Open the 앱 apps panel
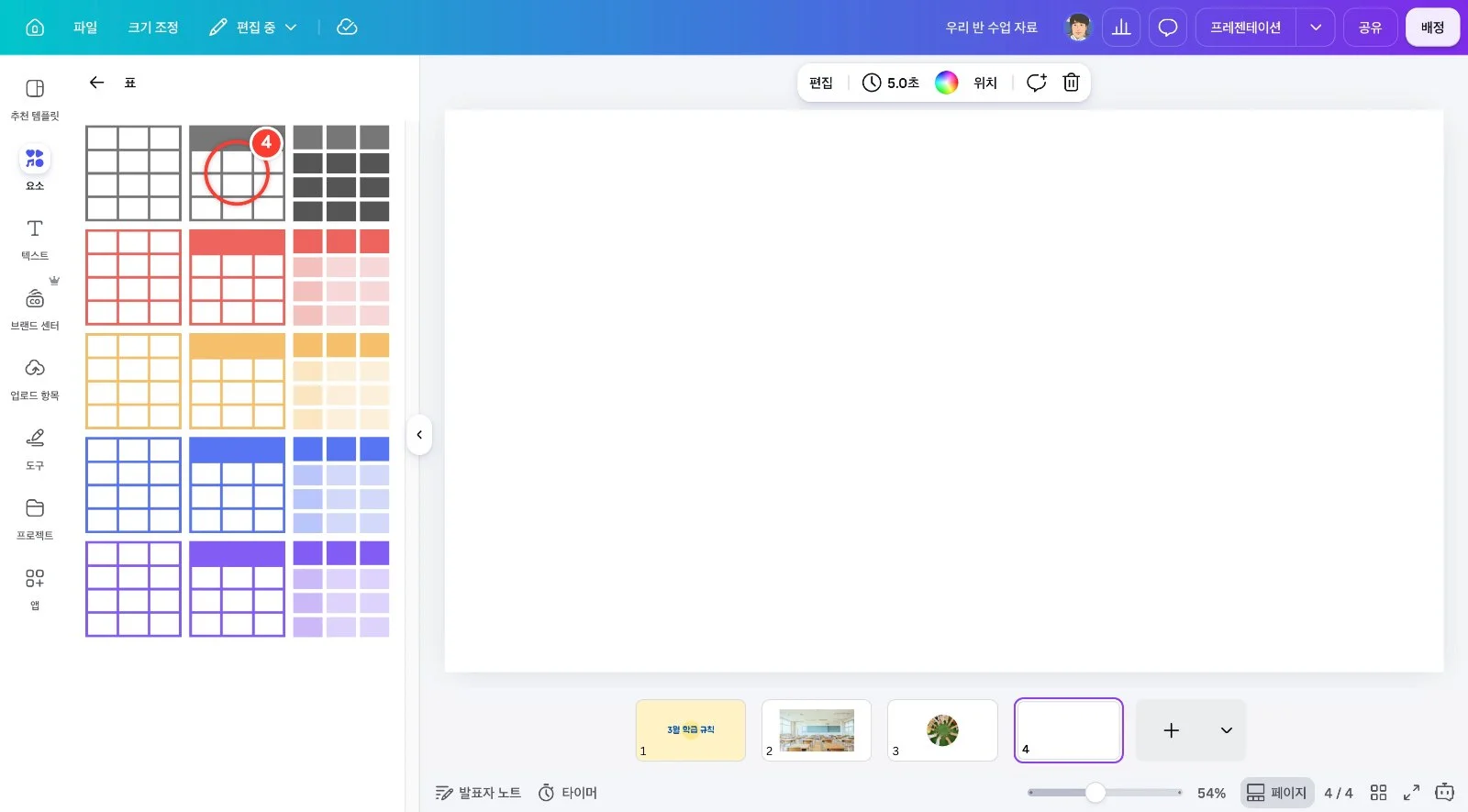The width and height of the screenshot is (1468, 812). 35,588
